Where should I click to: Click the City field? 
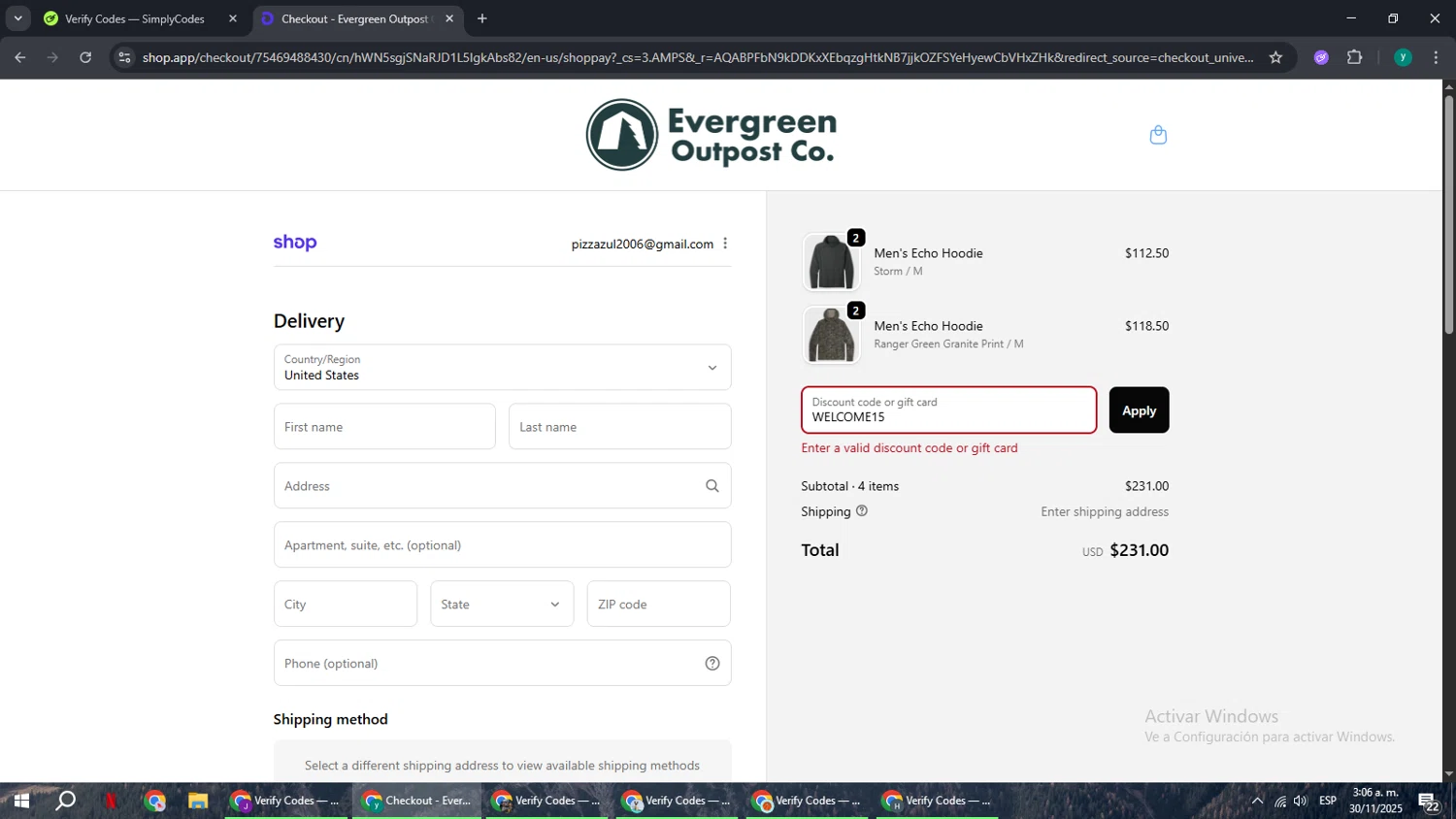[x=346, y=604]
